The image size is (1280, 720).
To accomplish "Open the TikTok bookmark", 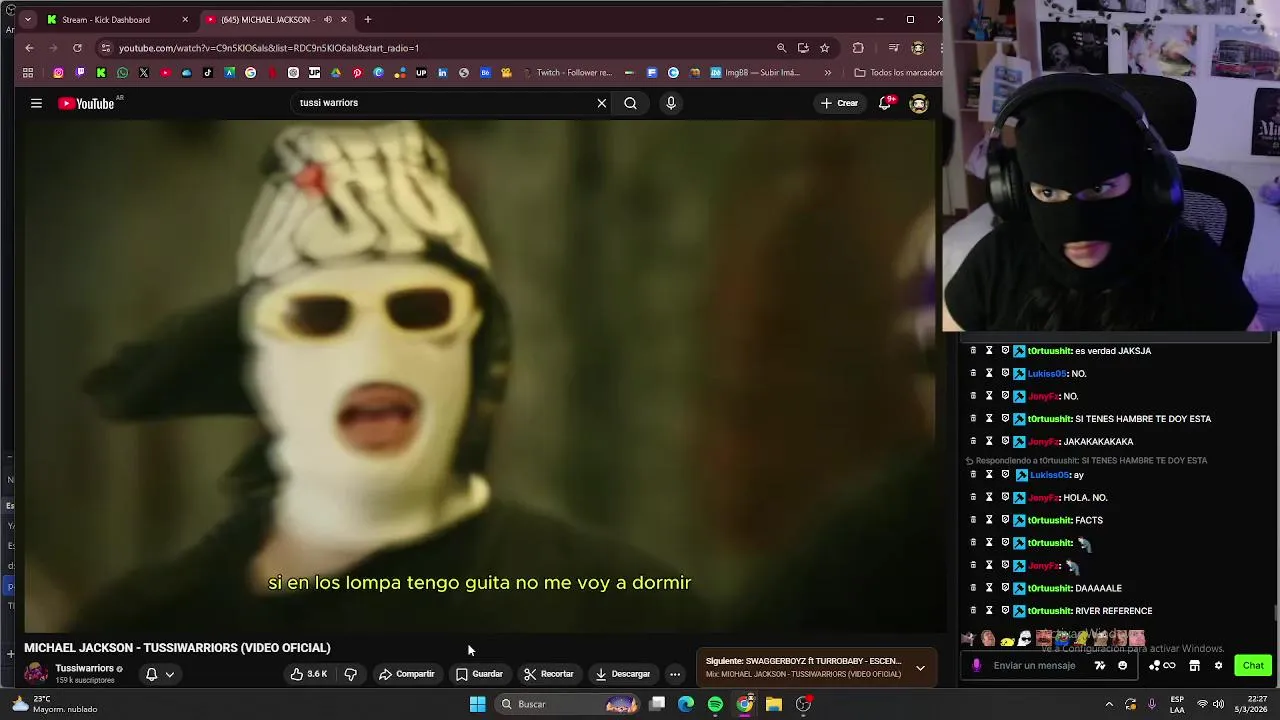I will click(x=208, y=73).
